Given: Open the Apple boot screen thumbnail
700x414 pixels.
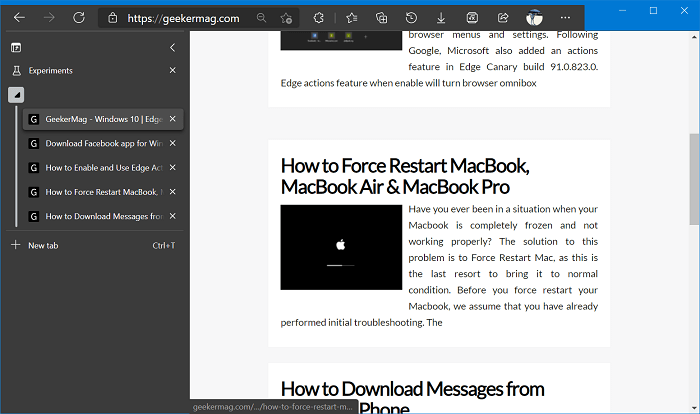Looking at the screenshot, I should click(x=341, y=247).
